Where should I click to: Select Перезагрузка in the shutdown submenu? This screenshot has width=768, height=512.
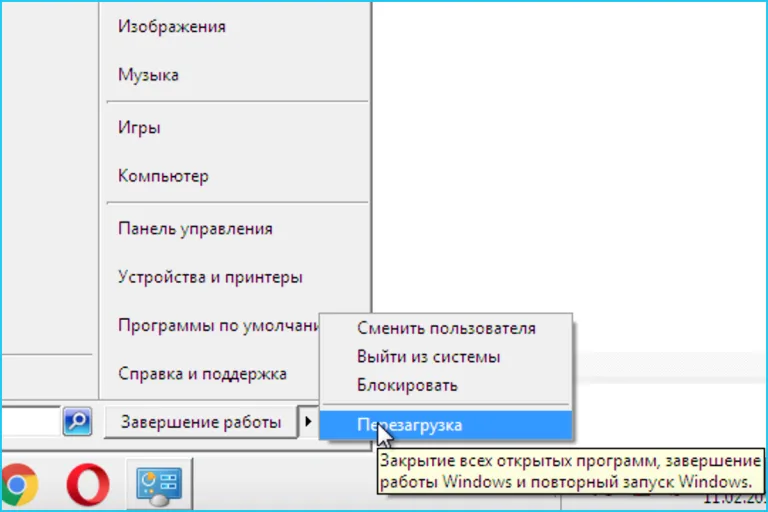point(446,425)
